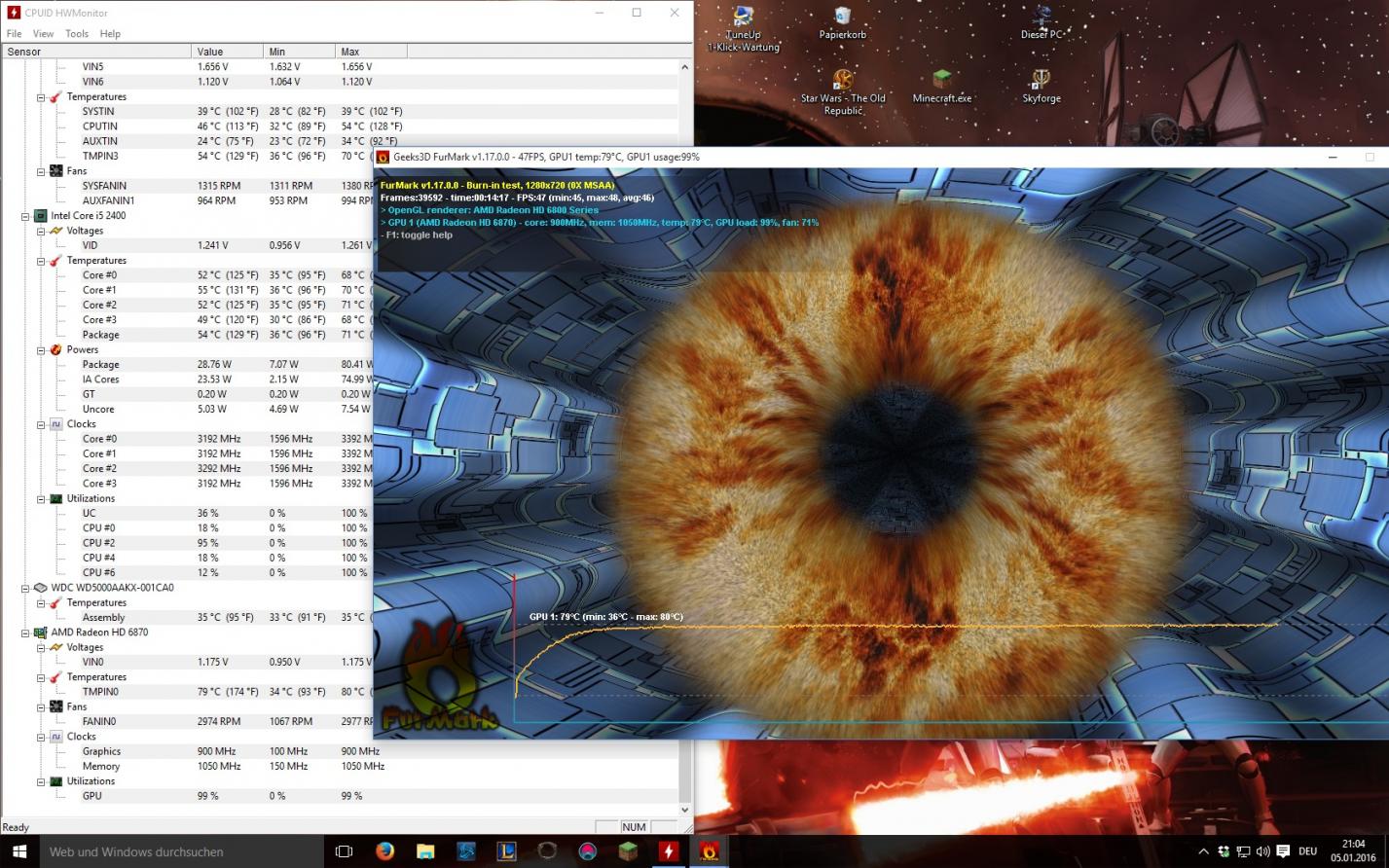
Task: Click the volume speaker tray icon
Action: point(1262,851)
